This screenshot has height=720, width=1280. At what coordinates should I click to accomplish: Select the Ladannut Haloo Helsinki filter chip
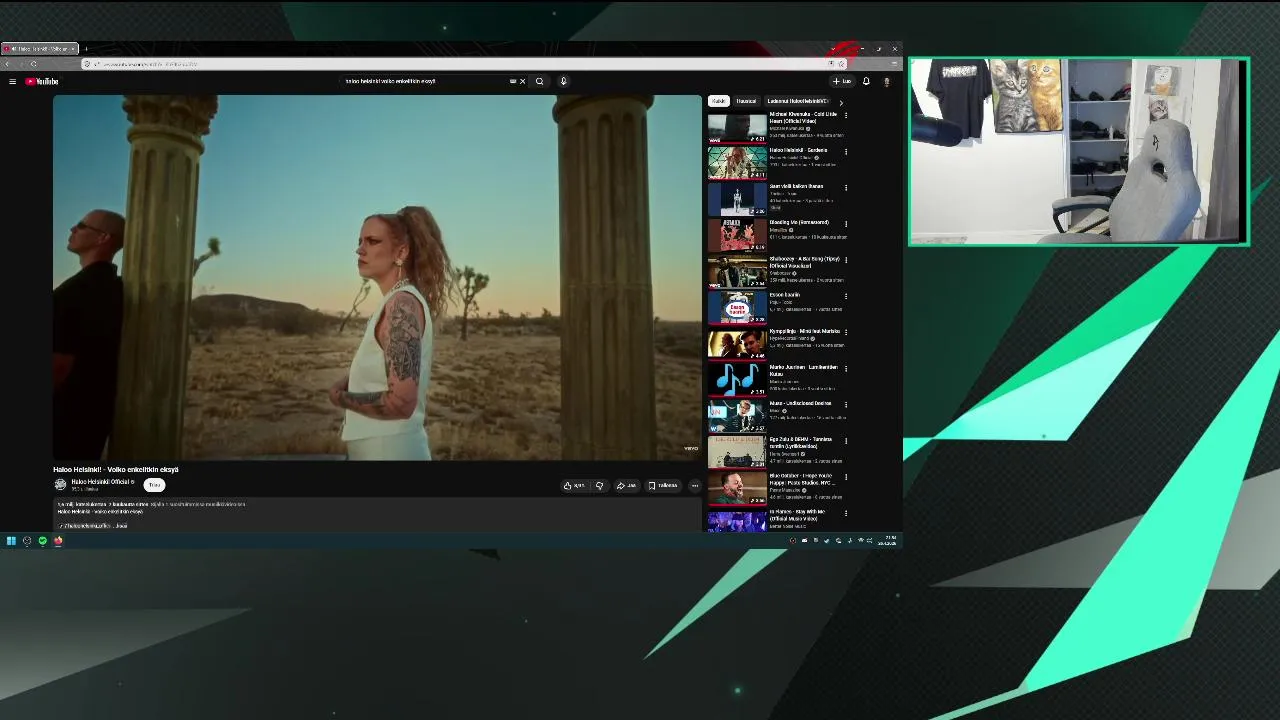(x=797, y=101)
